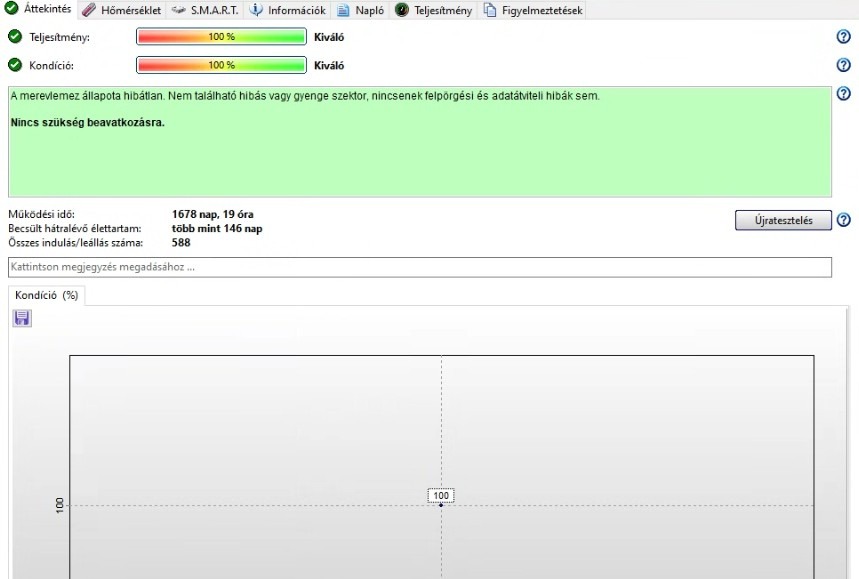Click the 100 data point on the chart

[x=441, y=505]
